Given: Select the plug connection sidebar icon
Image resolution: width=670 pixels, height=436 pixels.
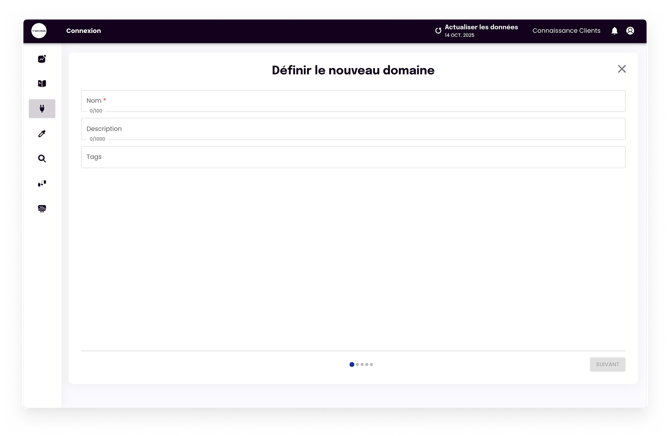Looking at the screenshot, I should click(42, 109).
